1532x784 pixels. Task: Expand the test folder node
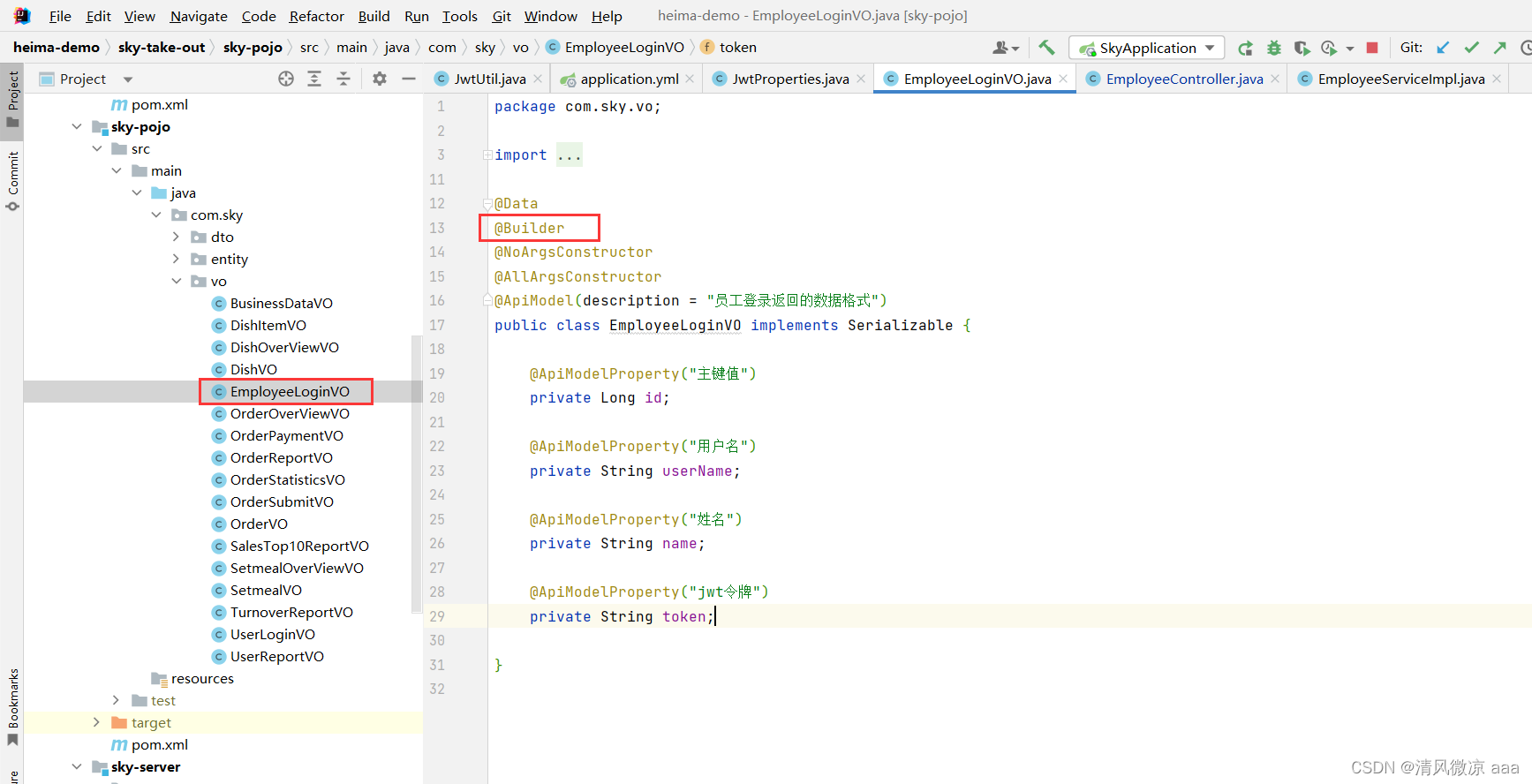coord(117,700)
